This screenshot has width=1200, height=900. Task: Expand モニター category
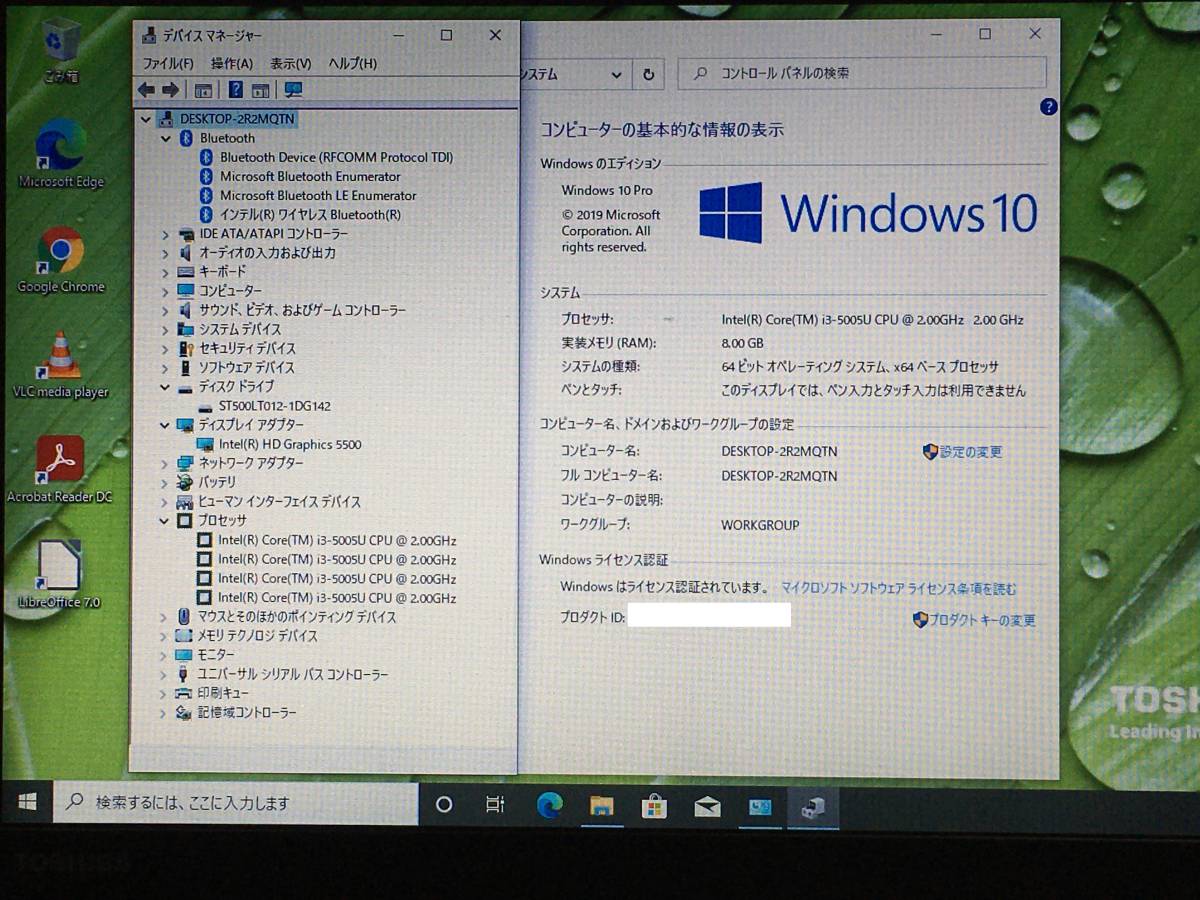click(x=163, y=655)
